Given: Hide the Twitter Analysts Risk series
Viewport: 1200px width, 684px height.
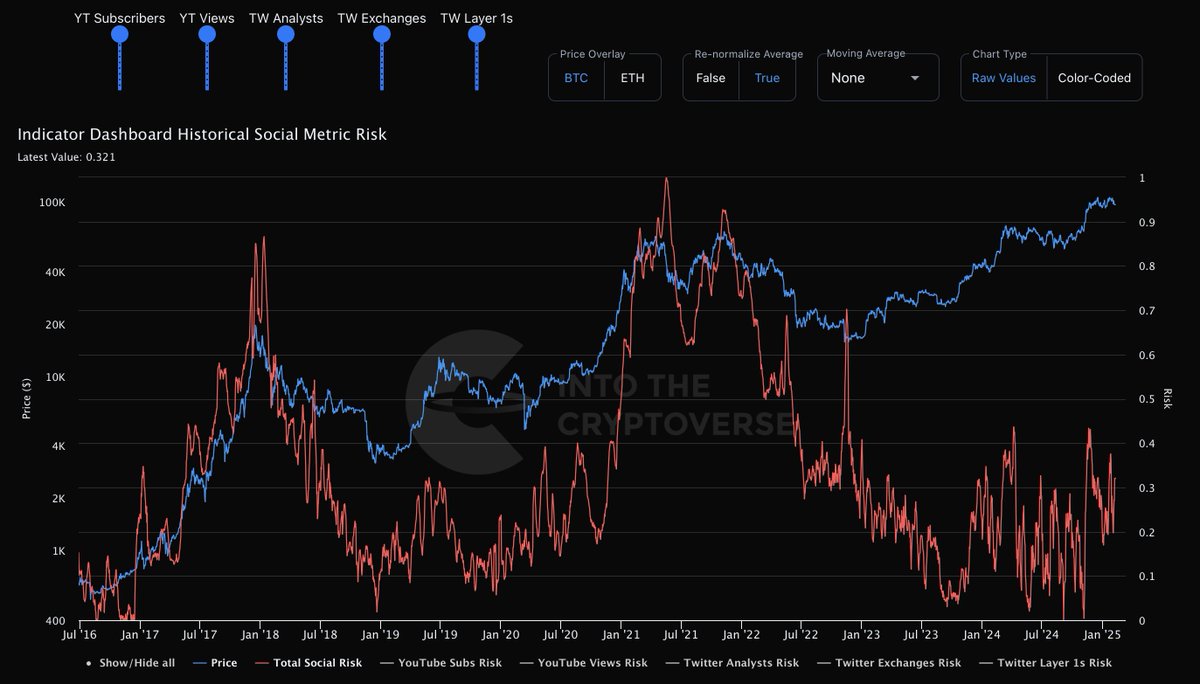Looking at the screenshot, I should coord(742,662).
